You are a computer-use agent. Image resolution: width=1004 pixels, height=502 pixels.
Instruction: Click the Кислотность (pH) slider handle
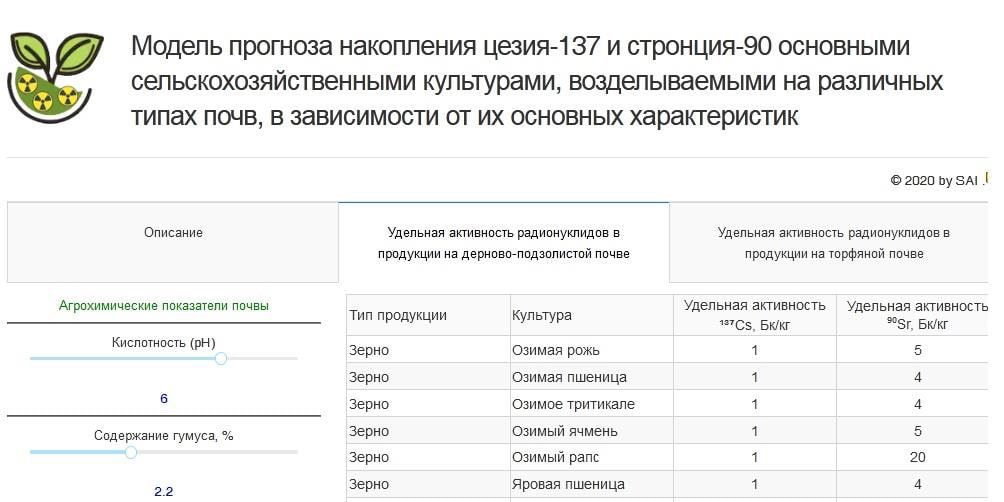221,358
